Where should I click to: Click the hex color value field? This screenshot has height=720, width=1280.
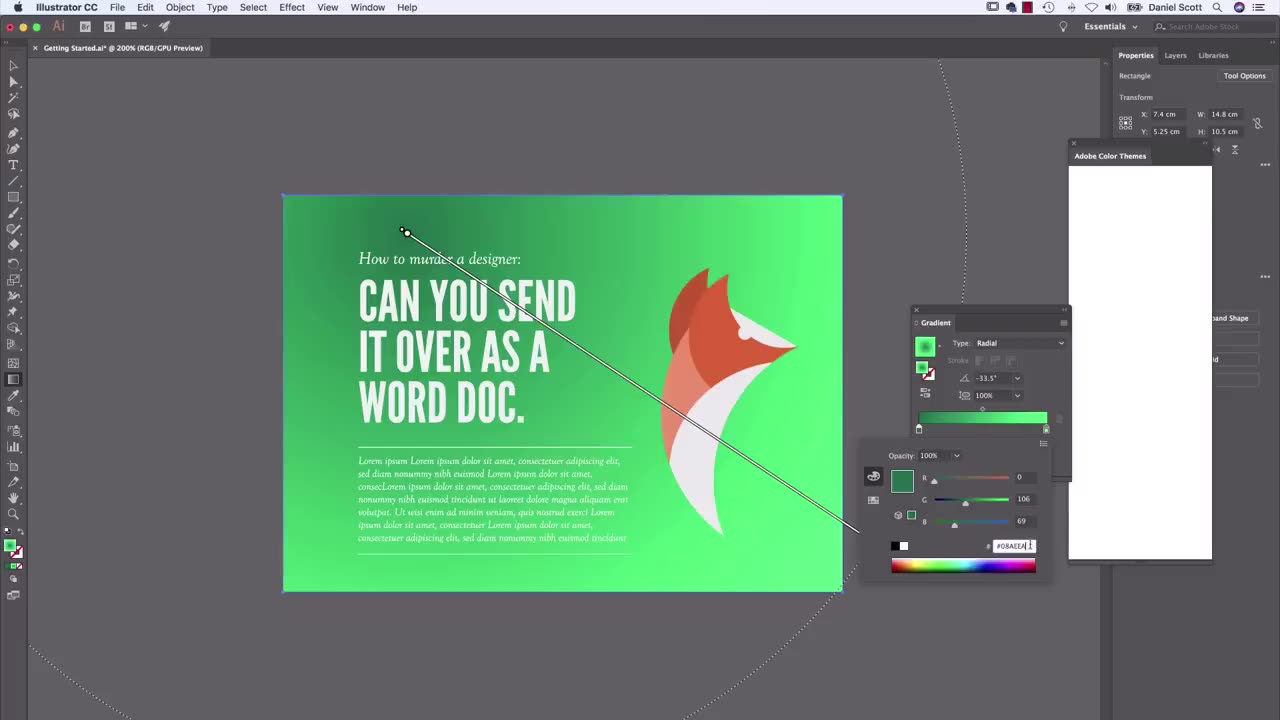[1014, 546]
